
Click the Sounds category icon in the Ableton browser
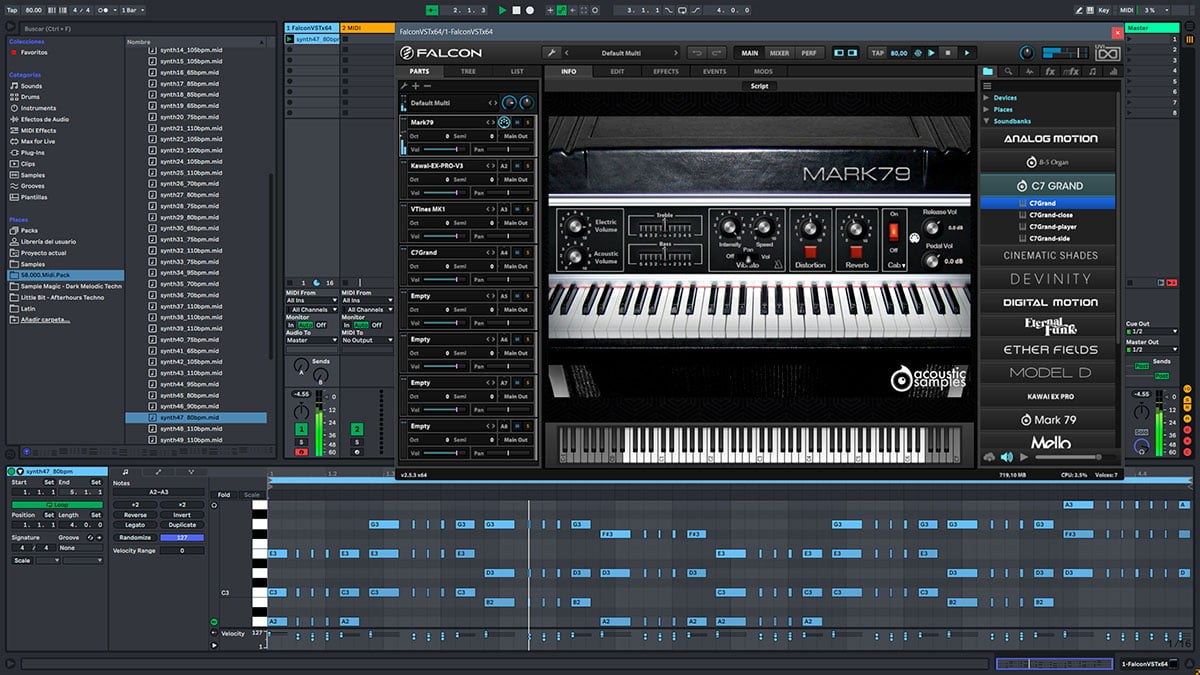click(13, 86)
